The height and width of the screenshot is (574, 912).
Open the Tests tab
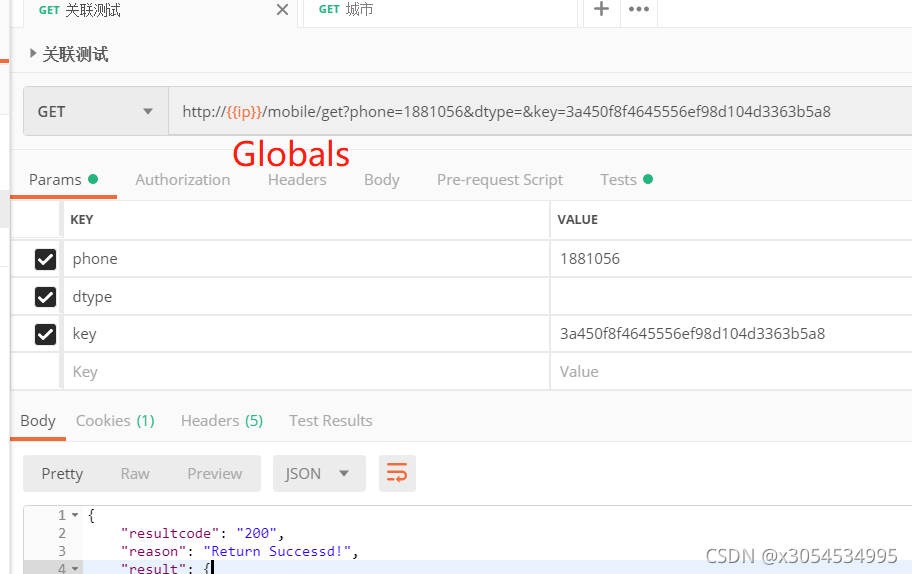(626, 180)
